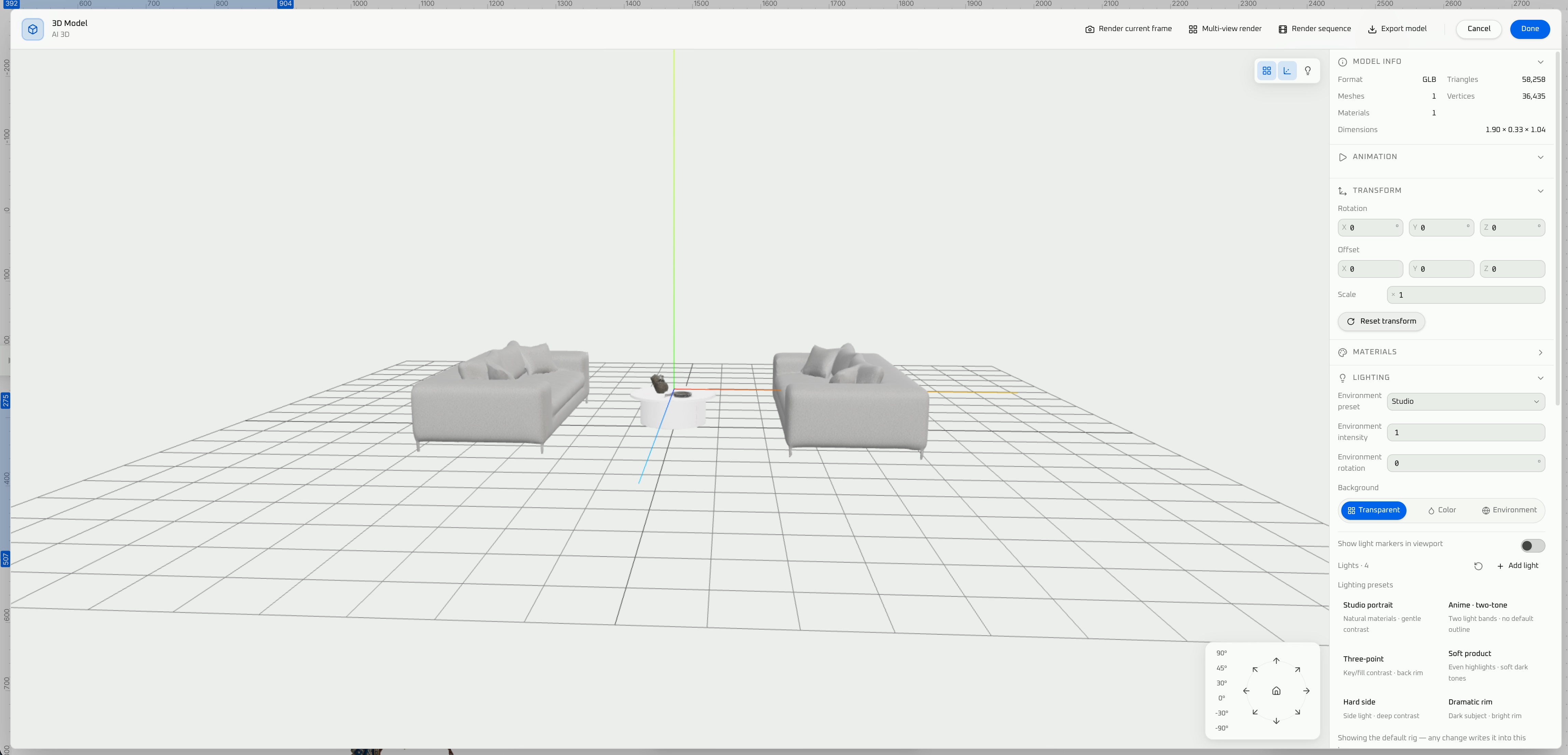Render current frame

click(x=1129, y=29)
